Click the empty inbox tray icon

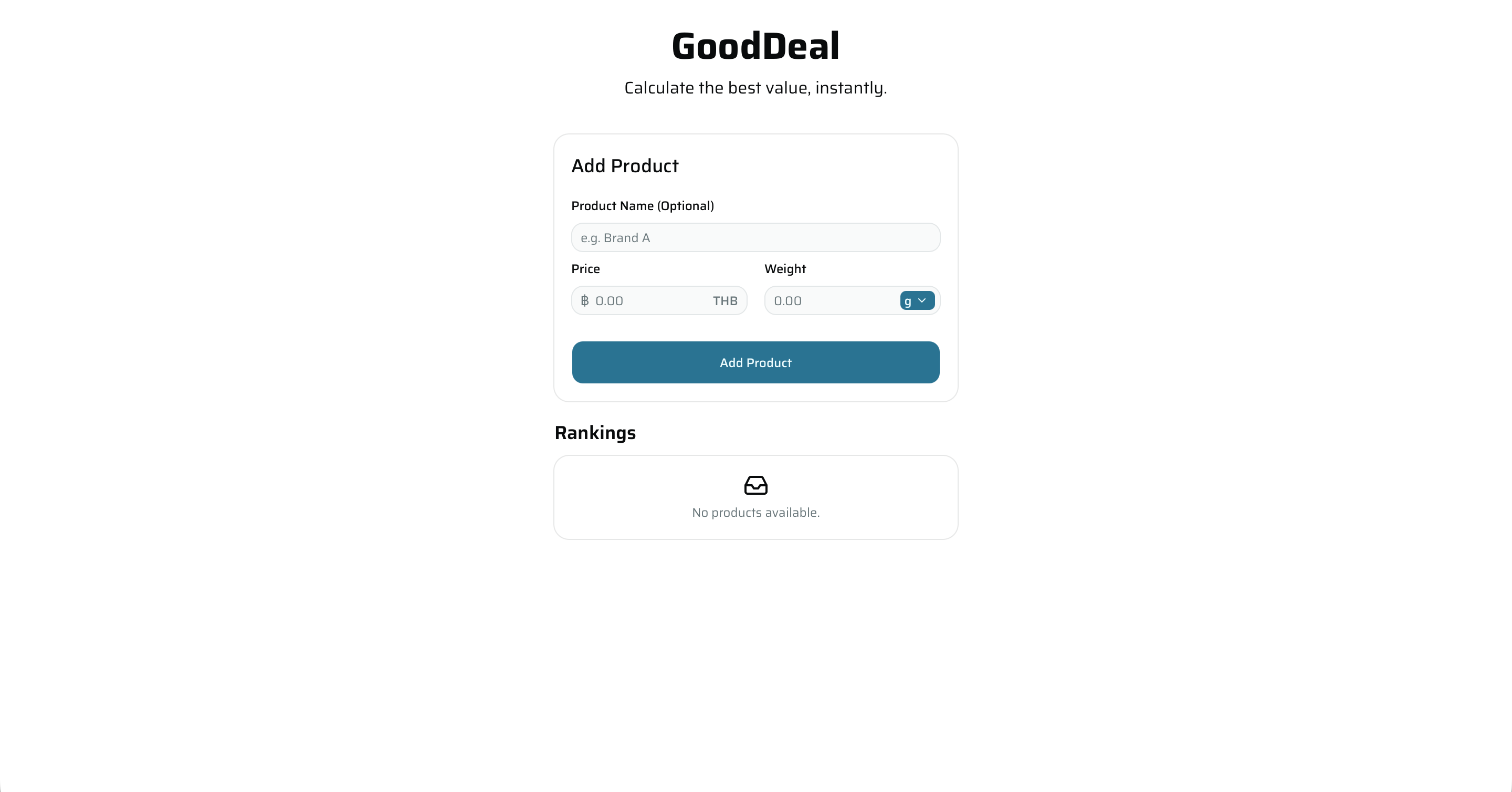[755, 485]
